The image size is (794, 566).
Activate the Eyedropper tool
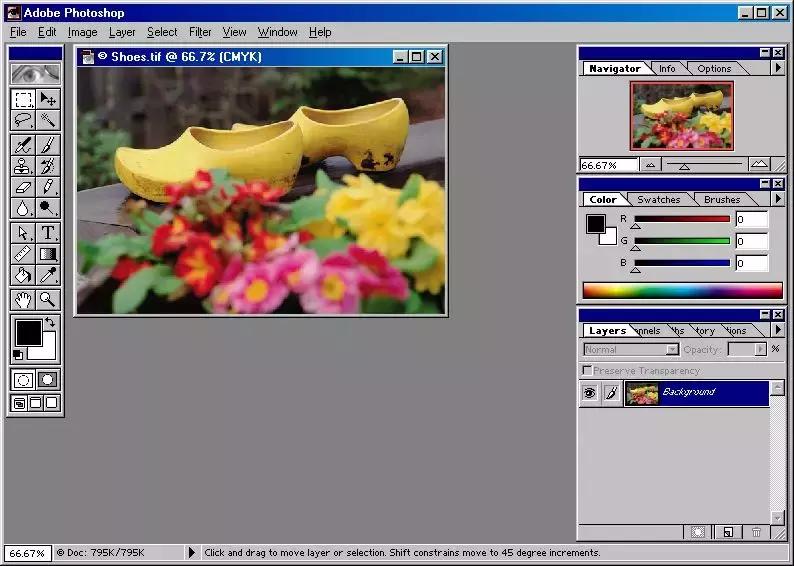click(x=47, y=275)
